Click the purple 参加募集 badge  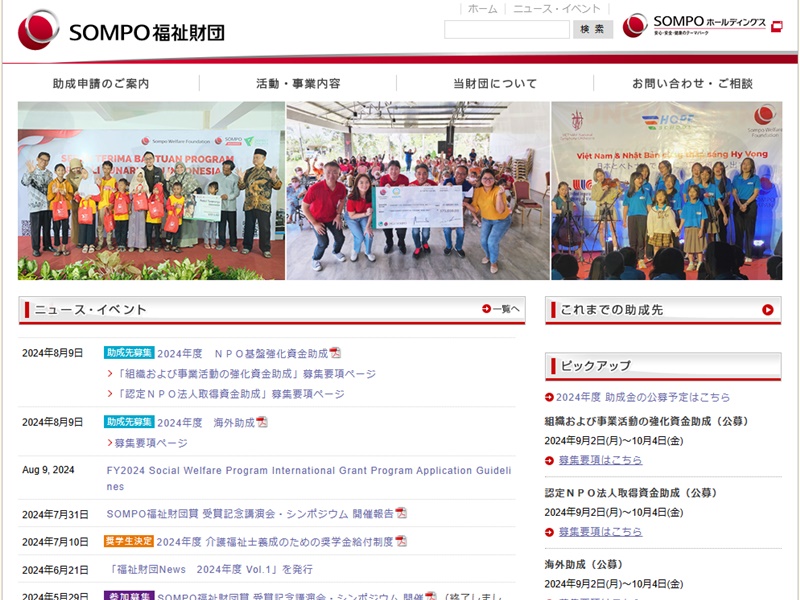129,595
